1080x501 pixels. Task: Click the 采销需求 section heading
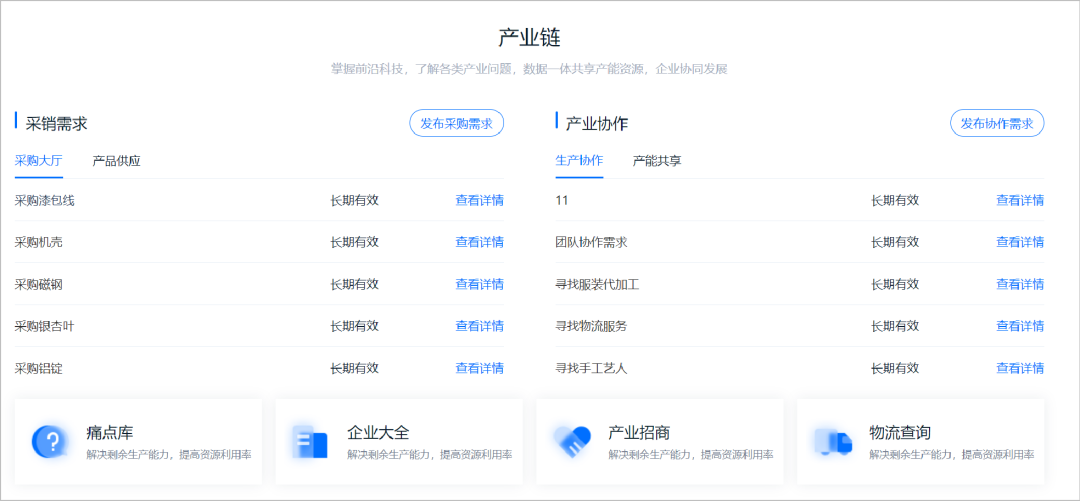(x=56, y=124)
